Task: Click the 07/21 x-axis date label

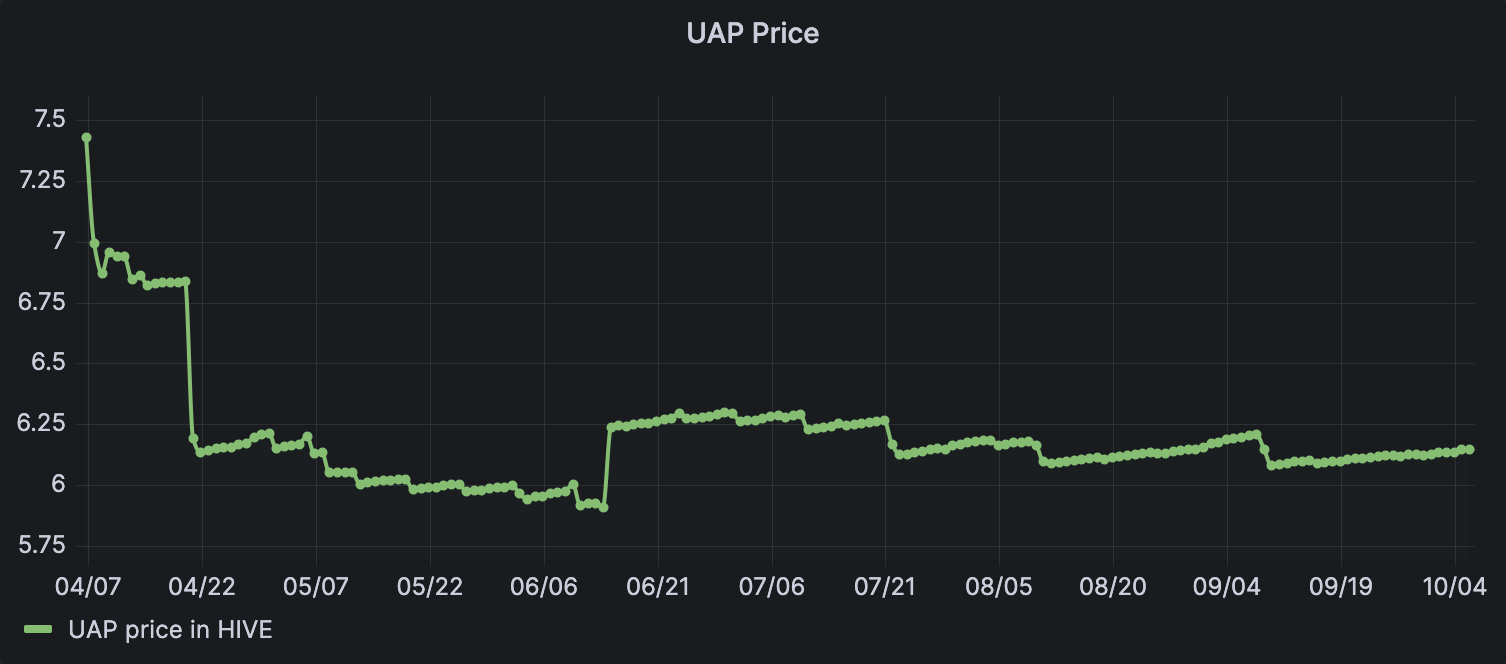Action: coord(885,586)
